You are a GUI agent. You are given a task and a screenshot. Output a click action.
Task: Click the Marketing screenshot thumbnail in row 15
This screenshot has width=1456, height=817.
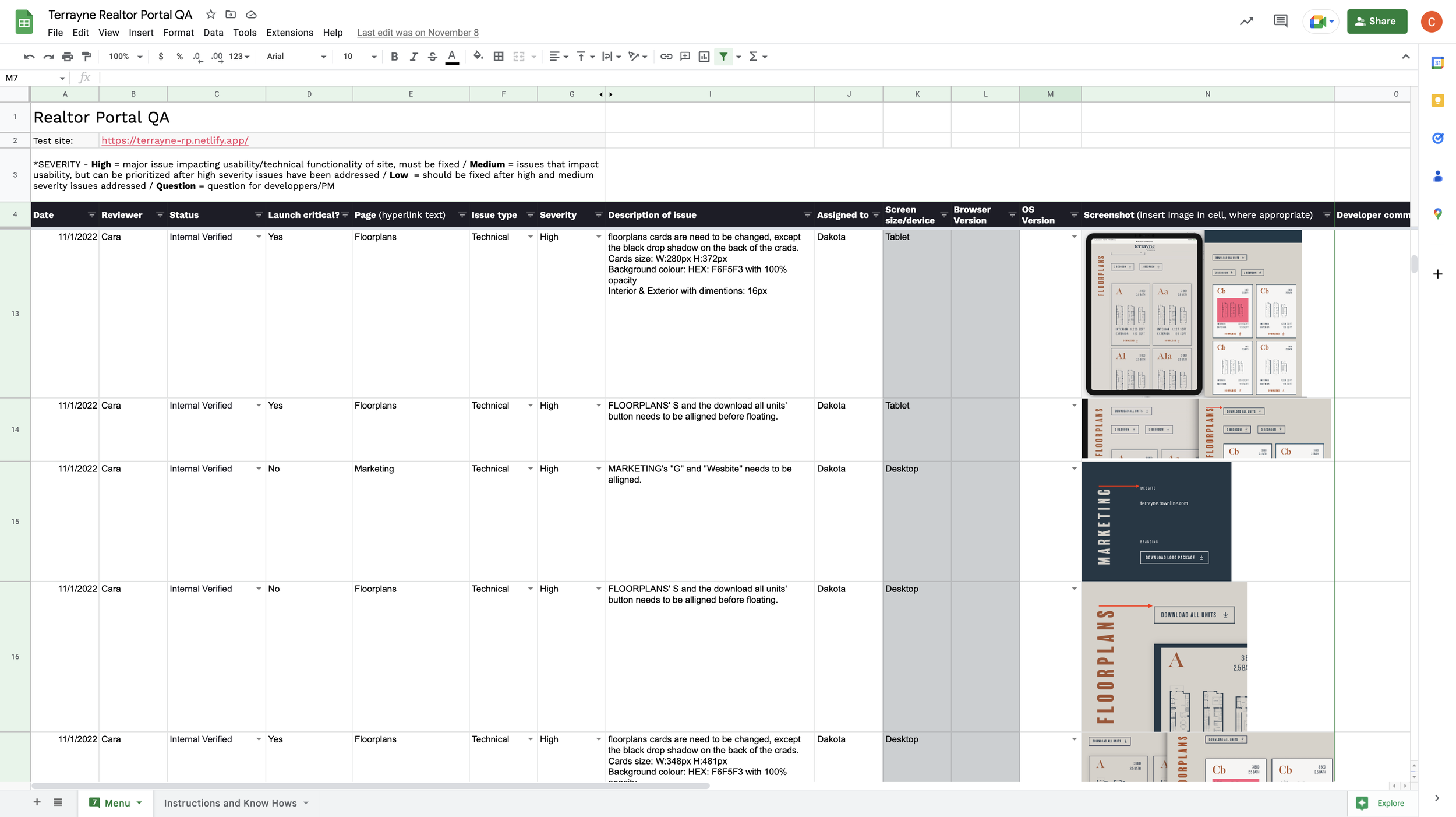1156,522
